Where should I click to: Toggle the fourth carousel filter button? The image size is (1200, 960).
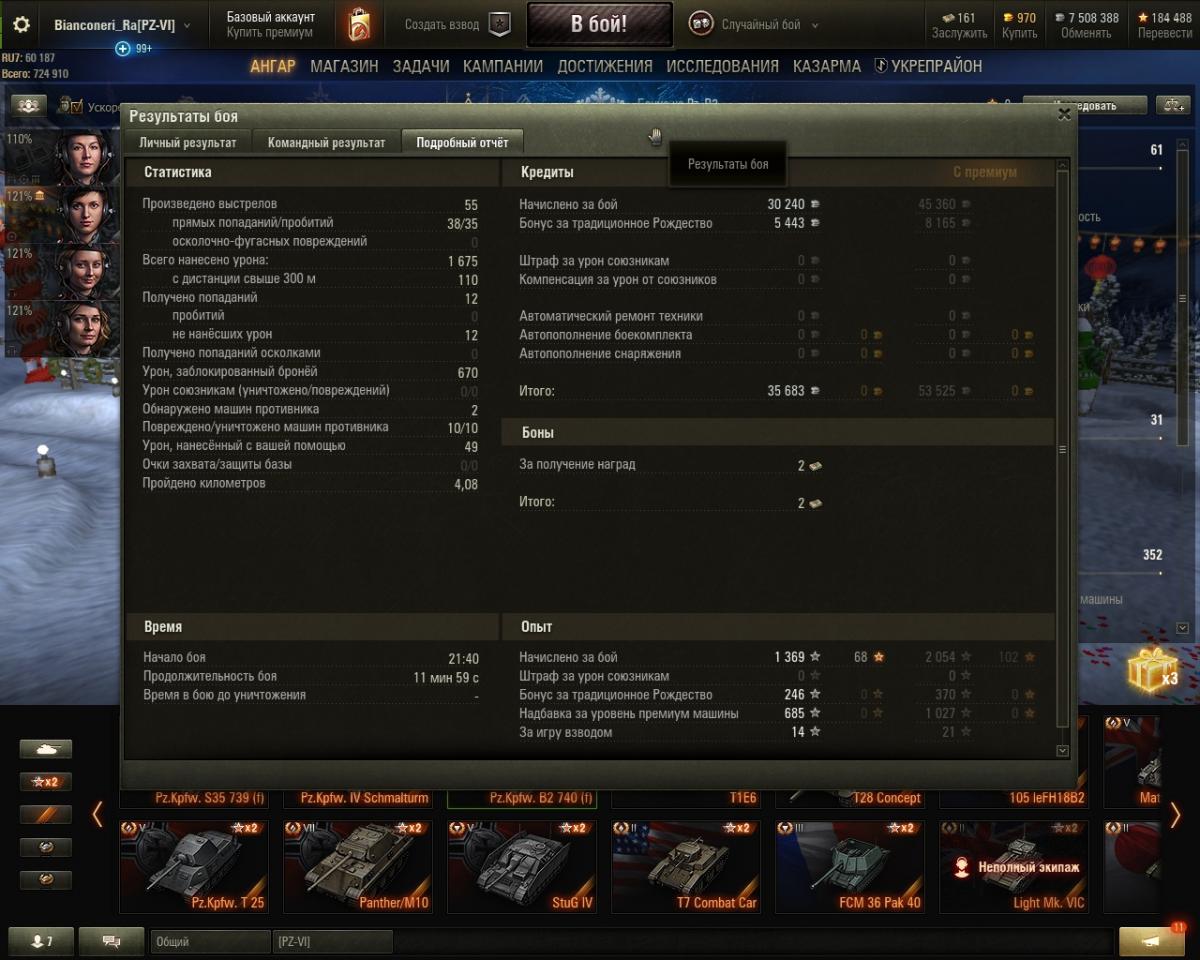46,847
